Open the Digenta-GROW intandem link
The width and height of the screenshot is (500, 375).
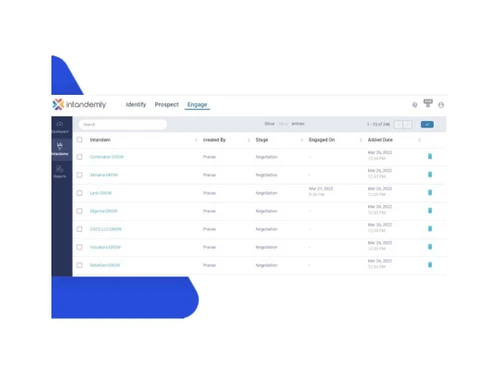pos(103,211)
